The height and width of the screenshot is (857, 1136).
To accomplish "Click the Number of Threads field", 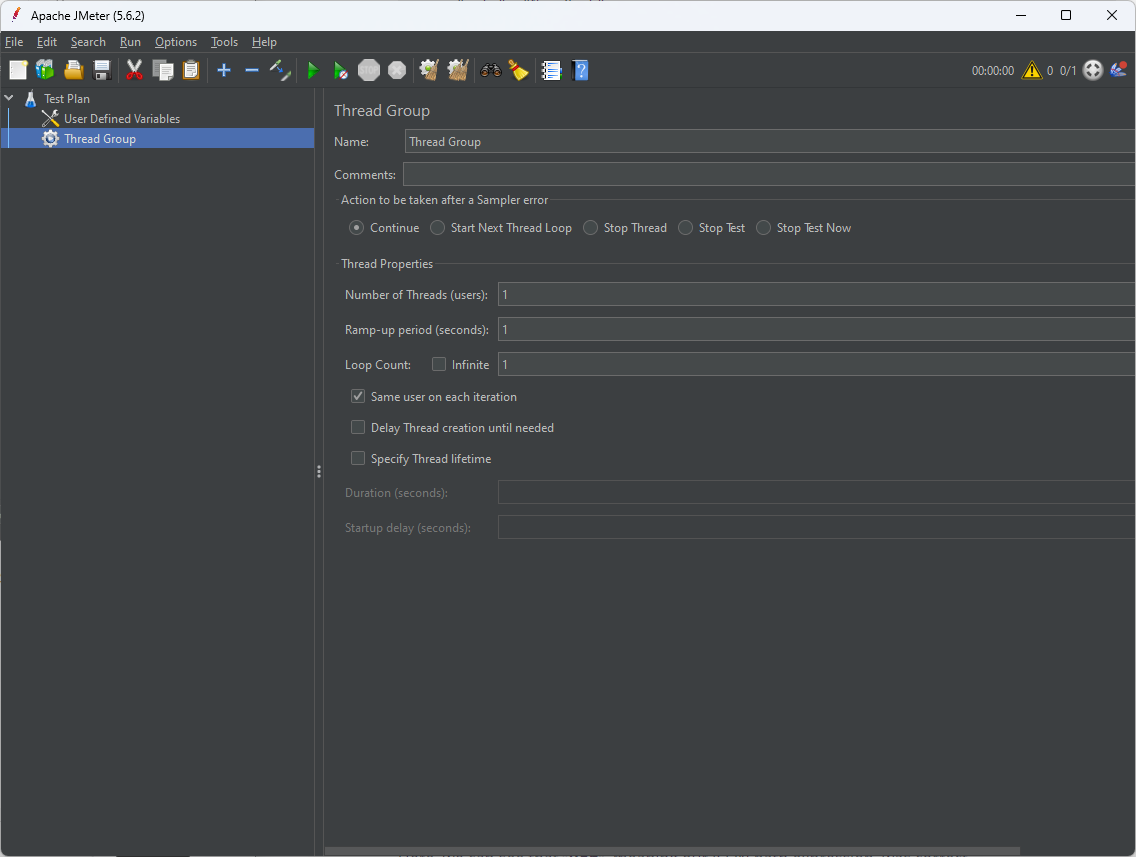I will tap(816, 294).
